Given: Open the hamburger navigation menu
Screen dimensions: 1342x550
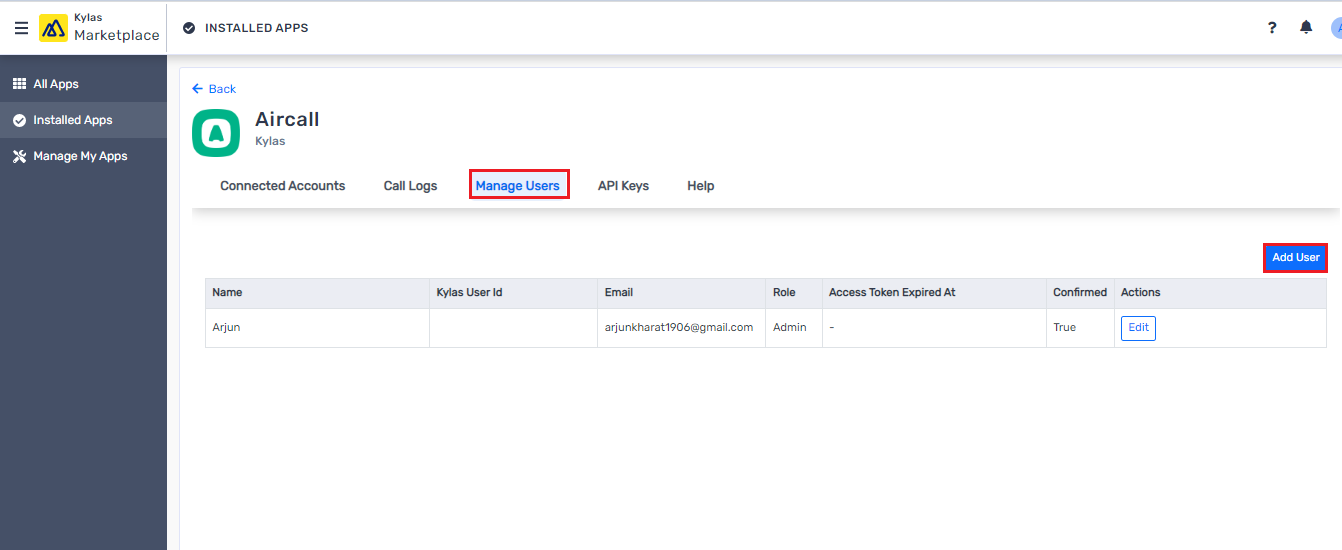Looking at the screenshot, I should [x=21, y=28].
